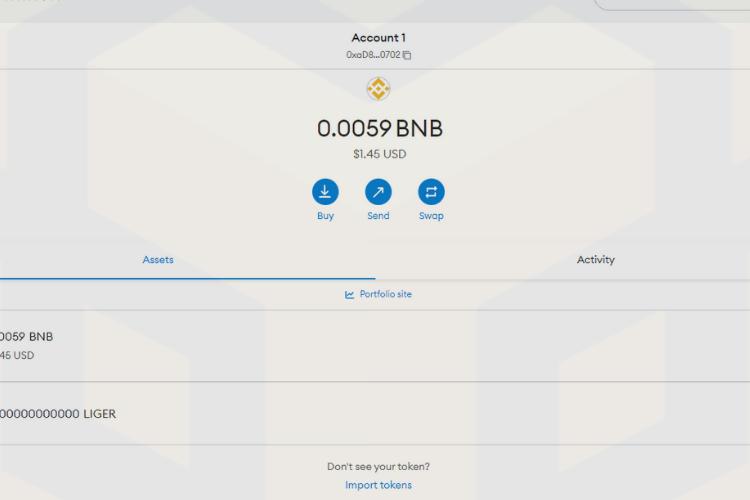The image size is (750, 500).
Task: Open the Swap icon button
Action: point(431,192)
